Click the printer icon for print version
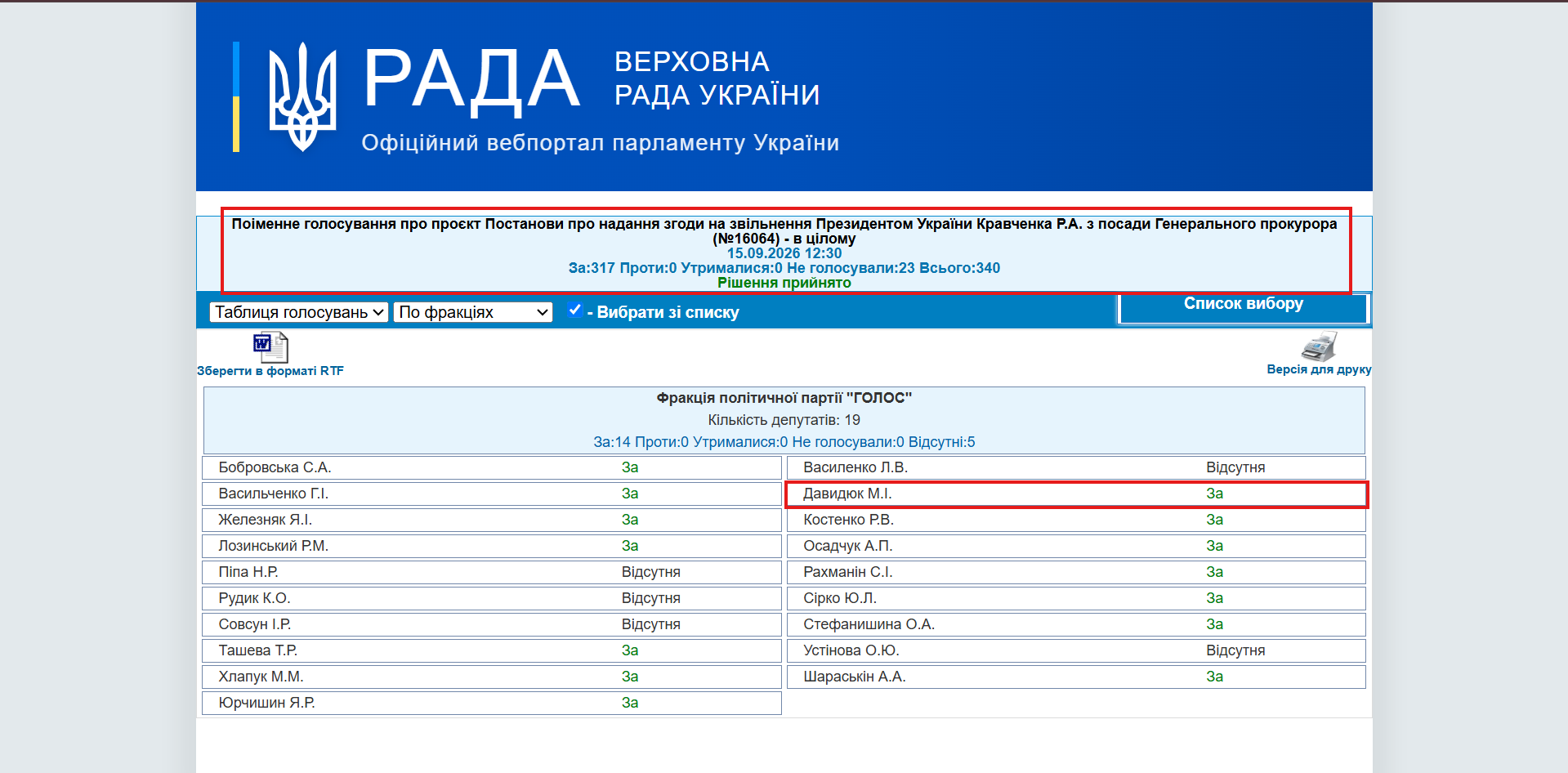The height and width of the screenshot is (773, 1568). tap(1319, 346)
